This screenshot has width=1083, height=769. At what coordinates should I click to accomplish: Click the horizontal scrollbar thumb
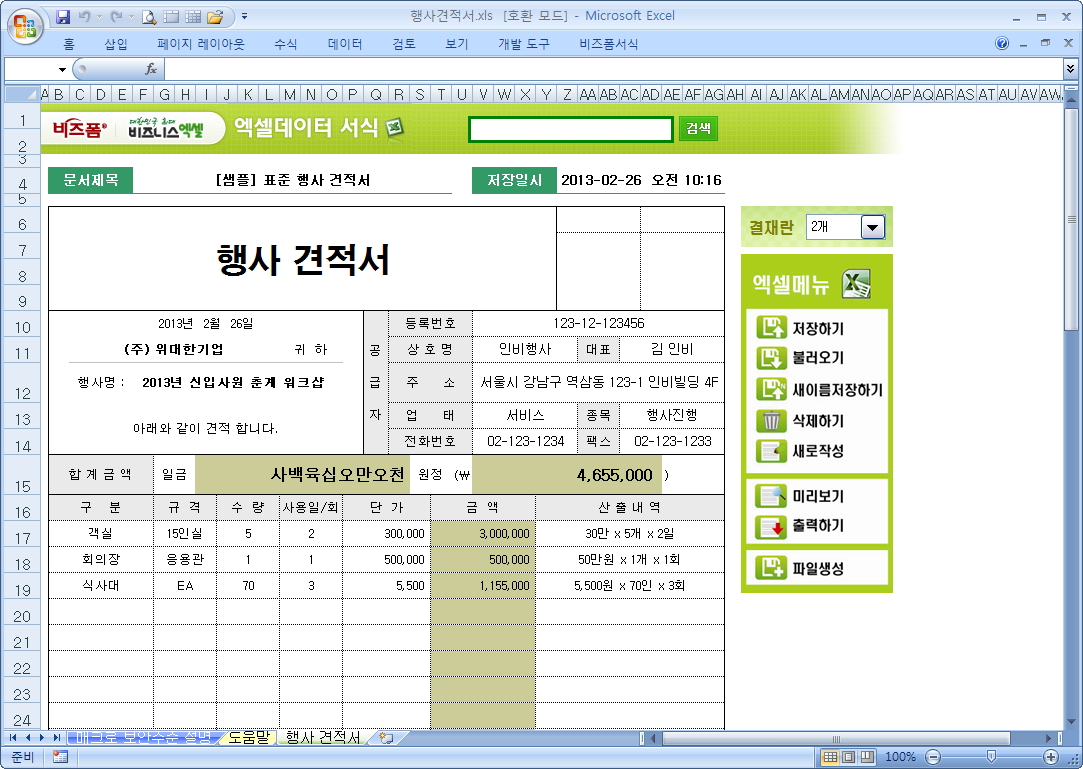836,738
